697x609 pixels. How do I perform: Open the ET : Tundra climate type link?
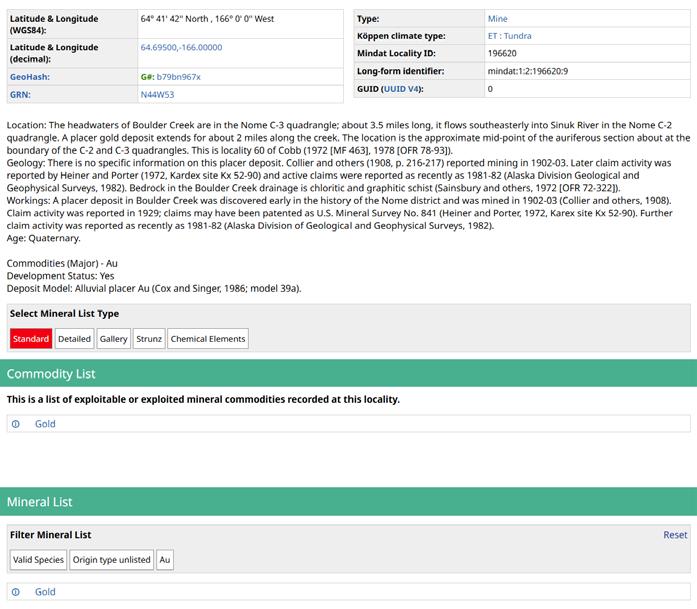[509, 36]
